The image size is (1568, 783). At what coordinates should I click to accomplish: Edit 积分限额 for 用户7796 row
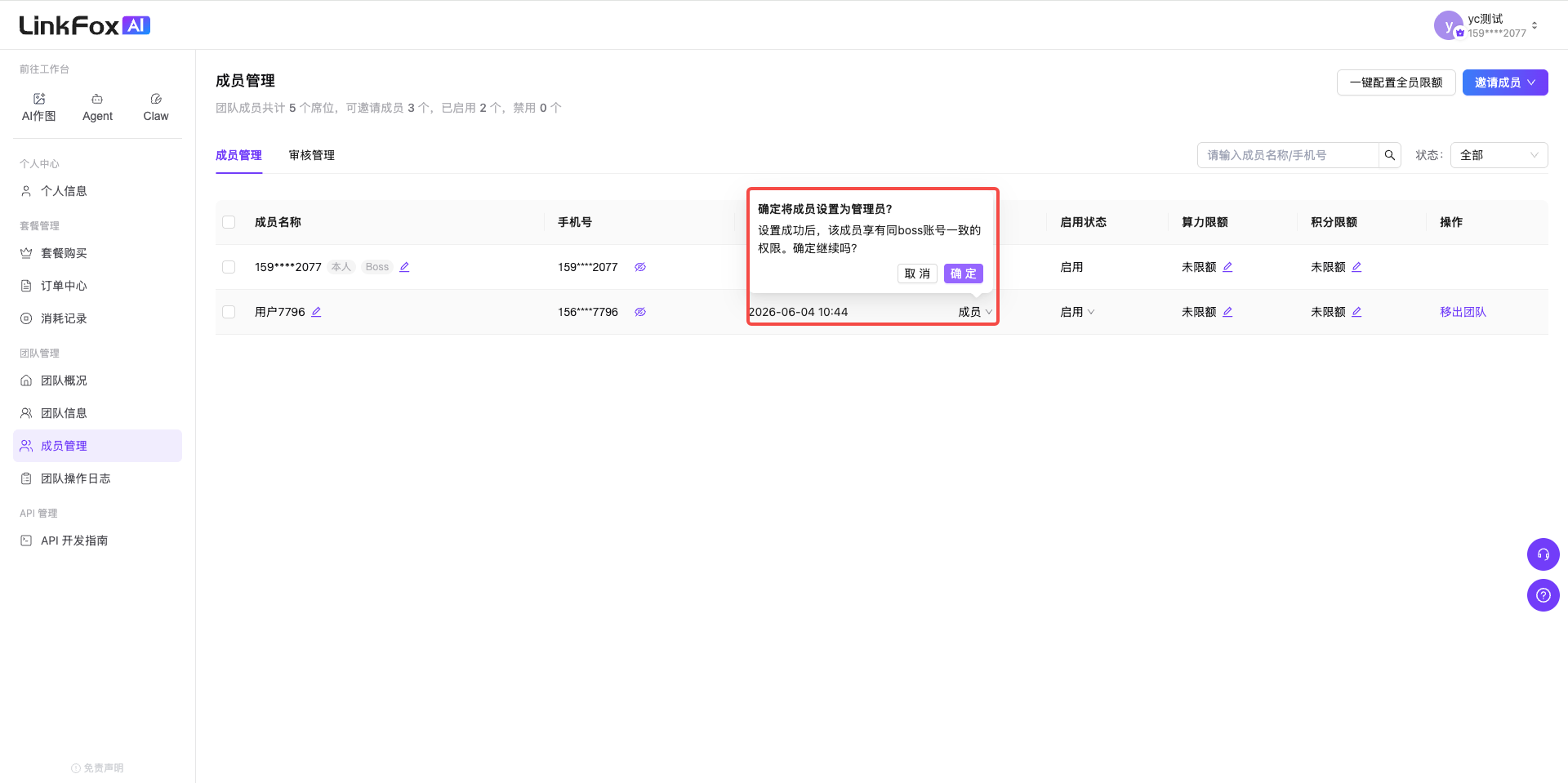tap(1356, 312)
